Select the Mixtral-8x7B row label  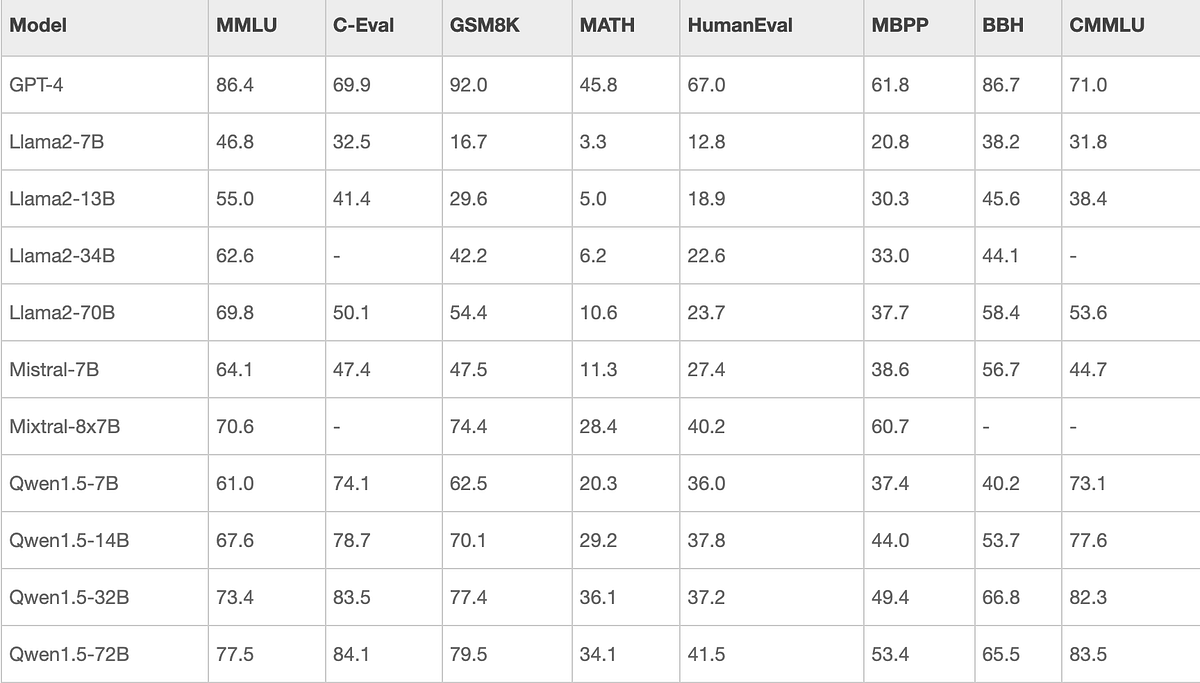tap(65, 427)
